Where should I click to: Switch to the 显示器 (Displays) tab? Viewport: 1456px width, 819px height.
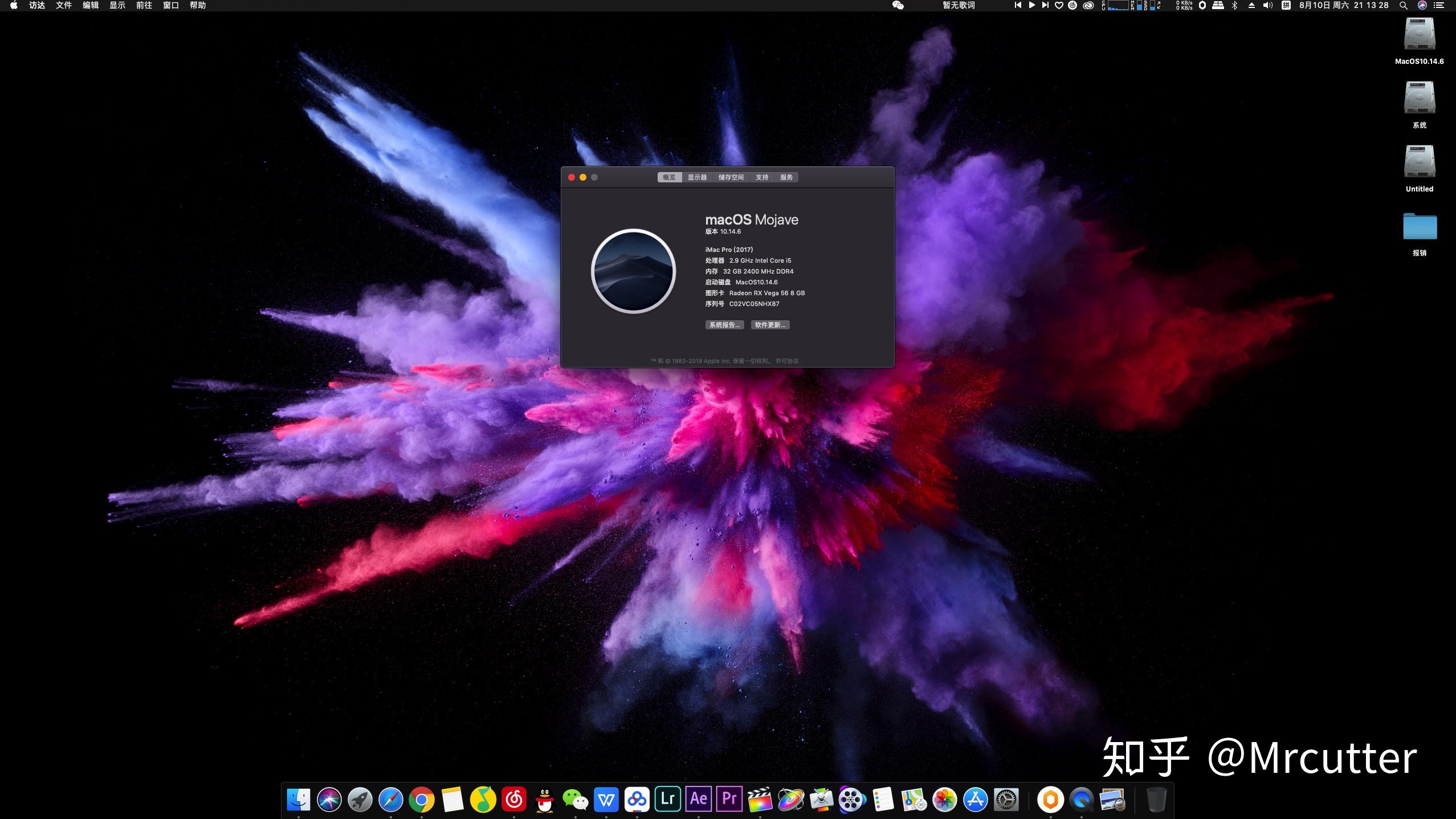[696, 177]
